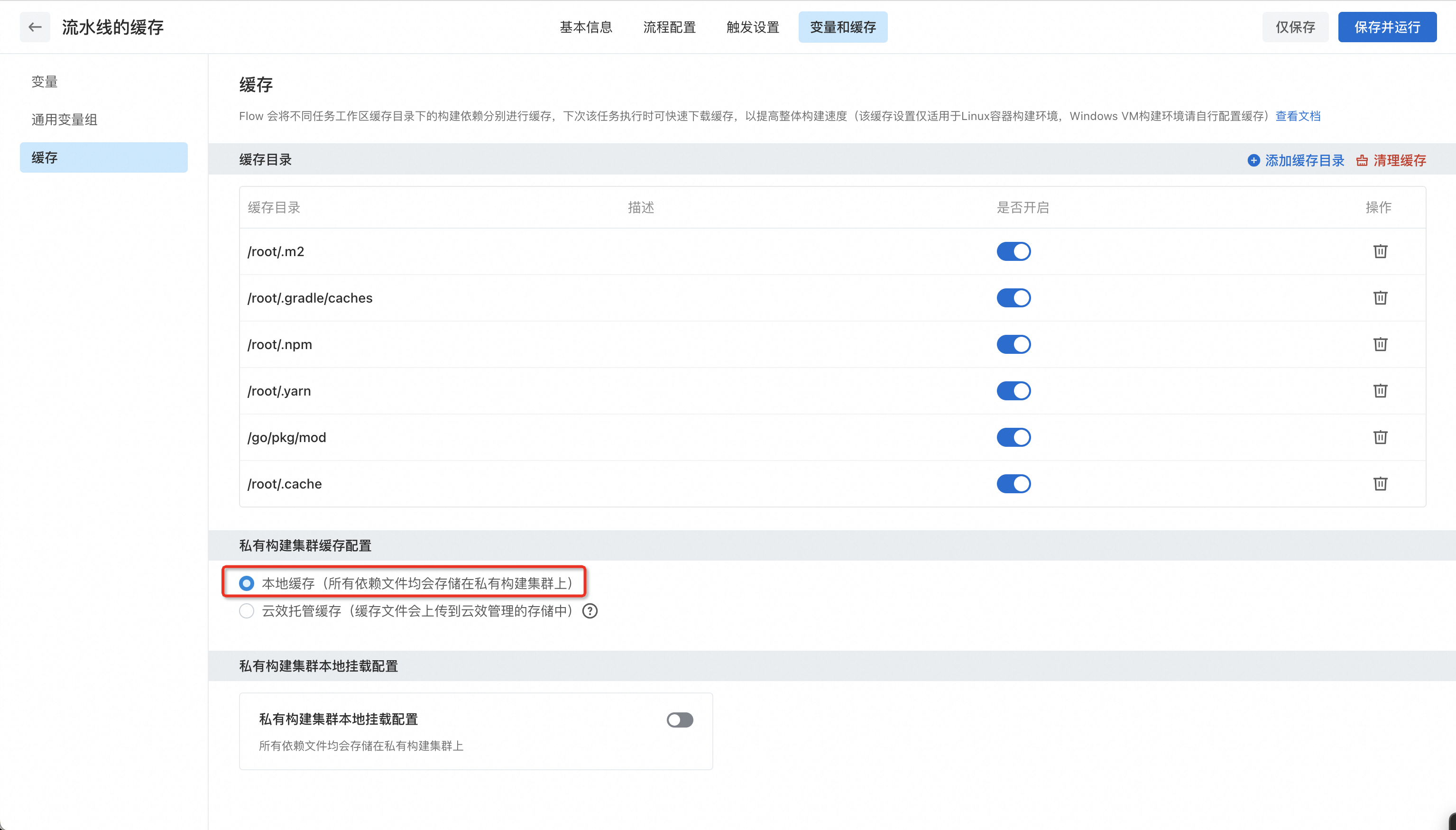This screenshot has height=830, width=1456.
Task: Delete the /root/.cache entry
Action: coord(1380,484)
